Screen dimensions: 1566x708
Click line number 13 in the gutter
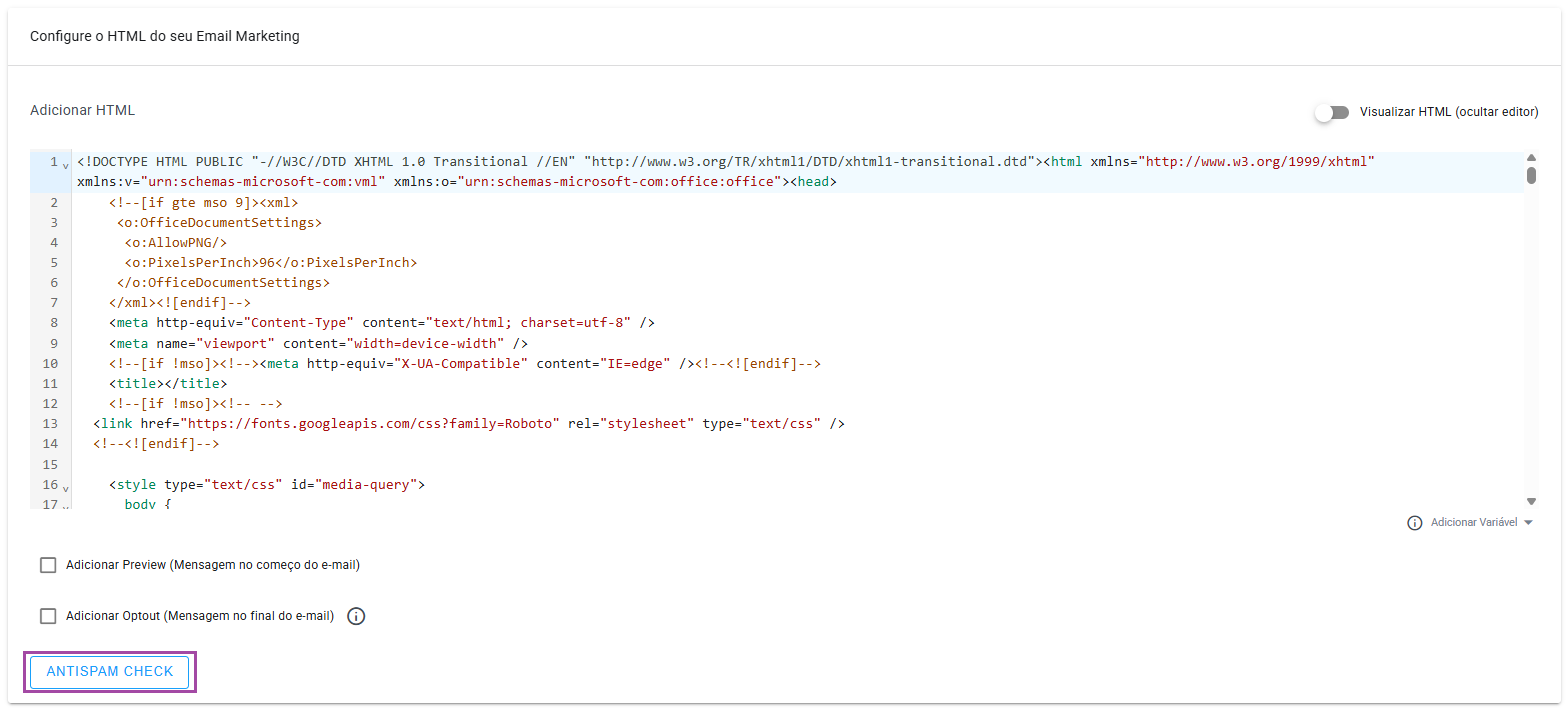(50, 424)
